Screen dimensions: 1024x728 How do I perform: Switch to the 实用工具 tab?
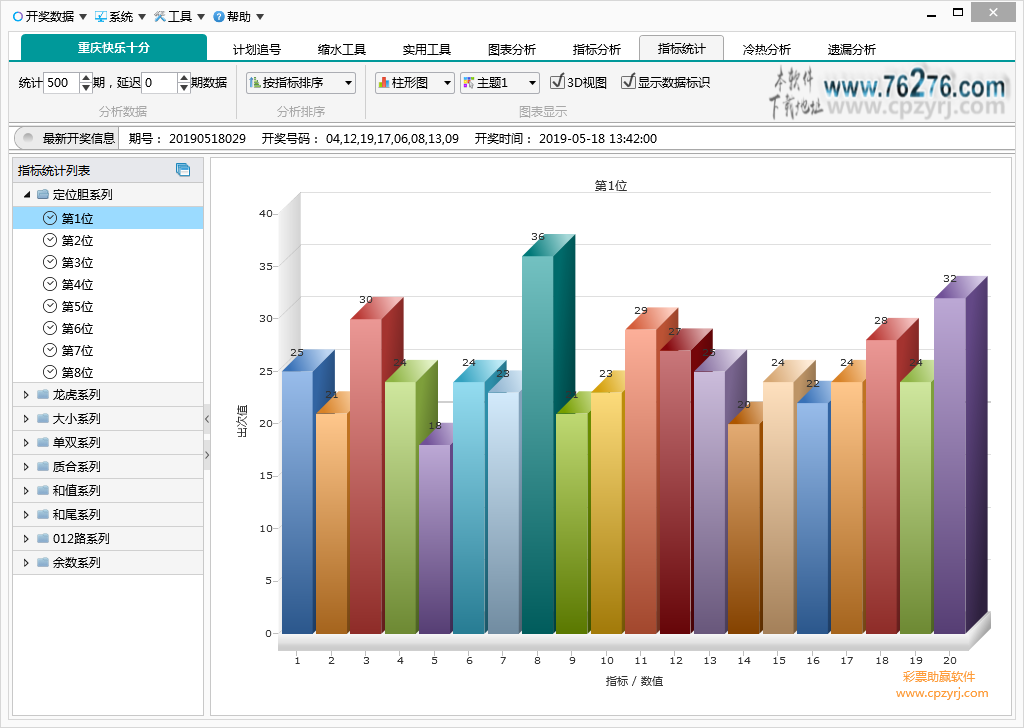click(x=426, y=49)
